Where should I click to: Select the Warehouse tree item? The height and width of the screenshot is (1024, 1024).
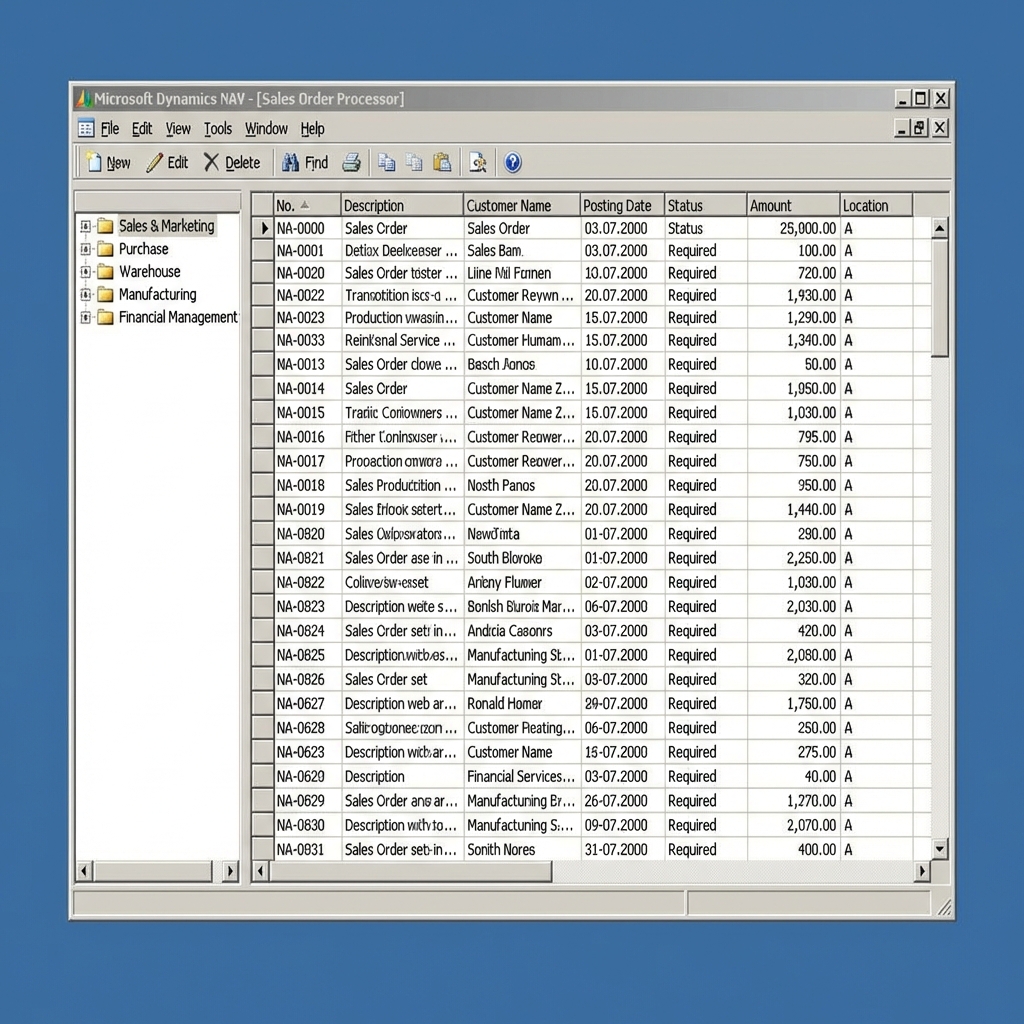pos(148,271)
